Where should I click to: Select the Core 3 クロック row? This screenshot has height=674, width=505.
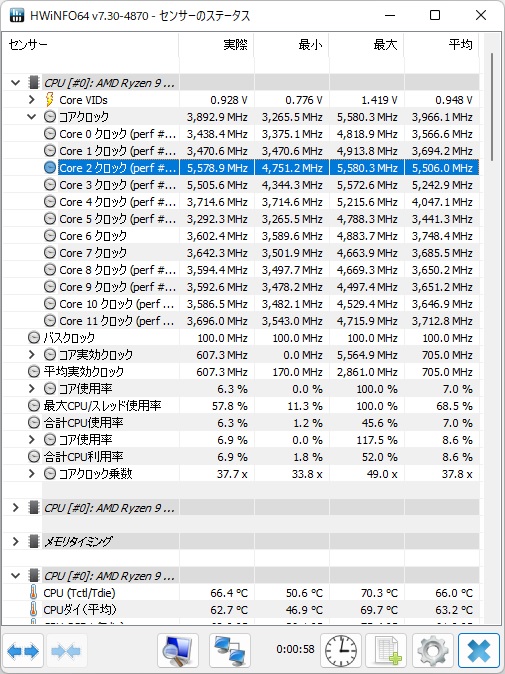pos(241,185)
